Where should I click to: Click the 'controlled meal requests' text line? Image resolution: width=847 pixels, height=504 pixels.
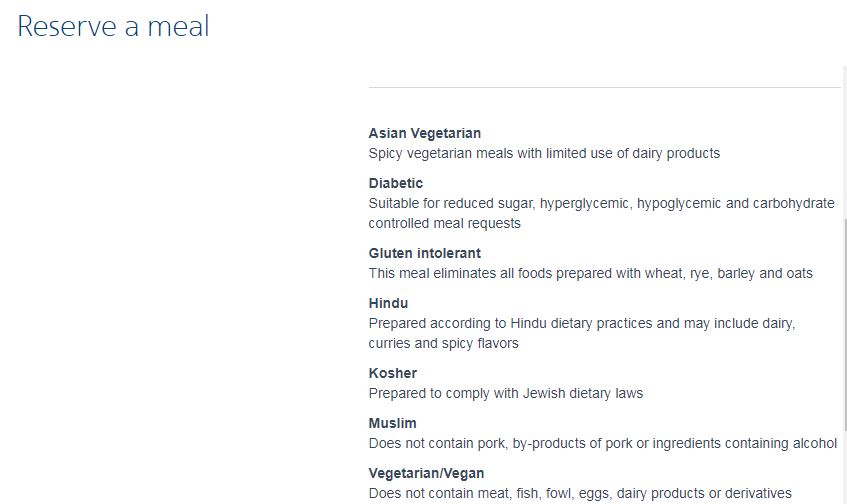(444, 223)
